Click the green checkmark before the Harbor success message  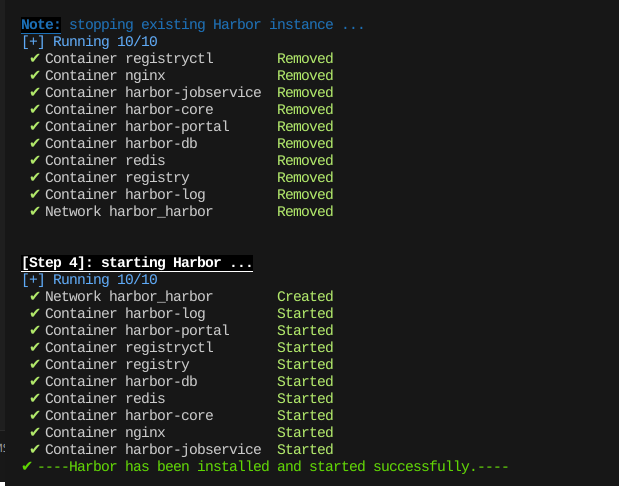pos(27,466)
